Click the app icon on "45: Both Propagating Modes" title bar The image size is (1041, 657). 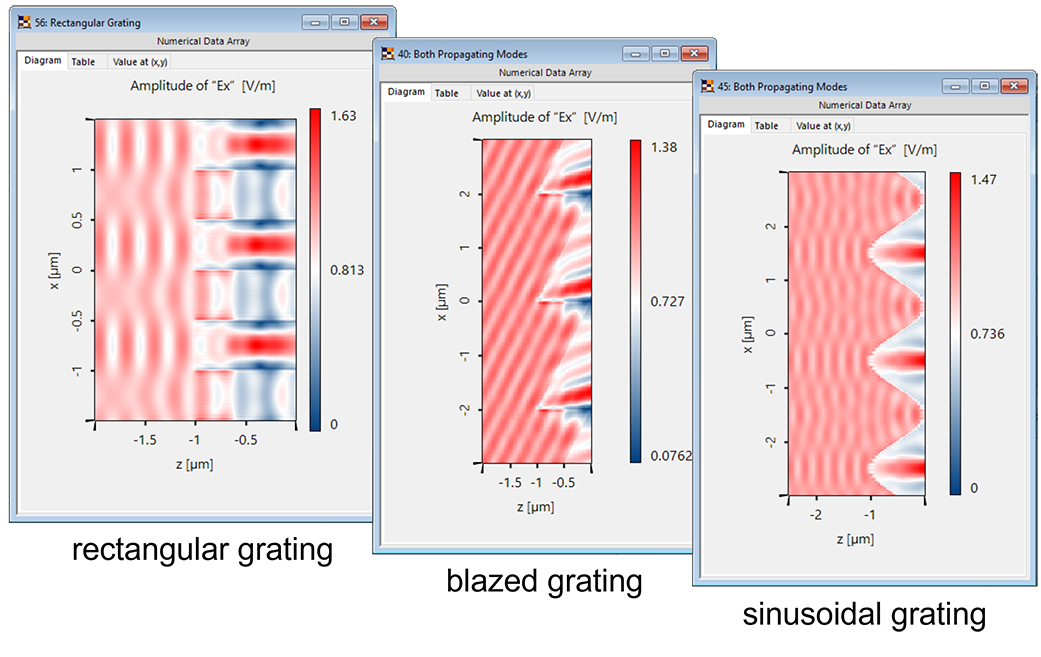tap(706, 86)
